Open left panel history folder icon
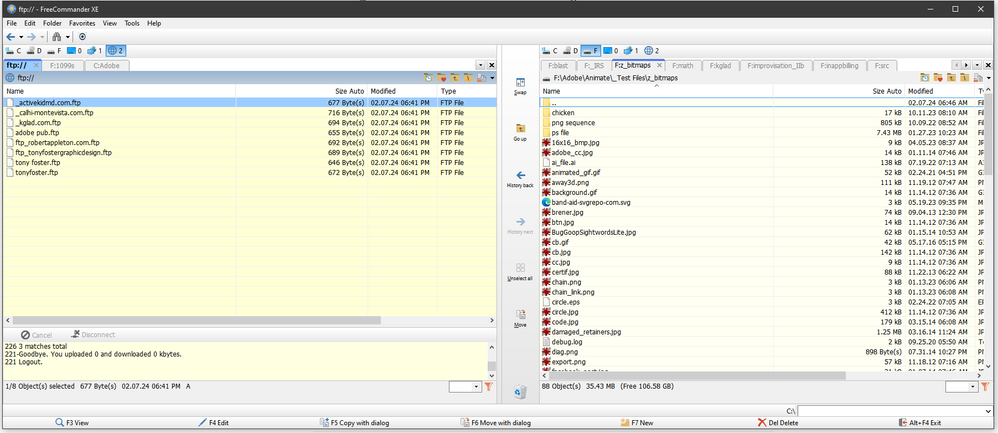The image size is (998, 433). [428, 78]
